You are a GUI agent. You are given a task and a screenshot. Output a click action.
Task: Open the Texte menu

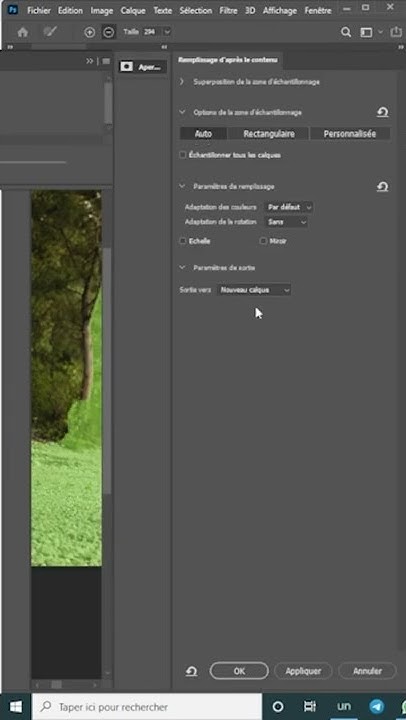pos(162,10)
